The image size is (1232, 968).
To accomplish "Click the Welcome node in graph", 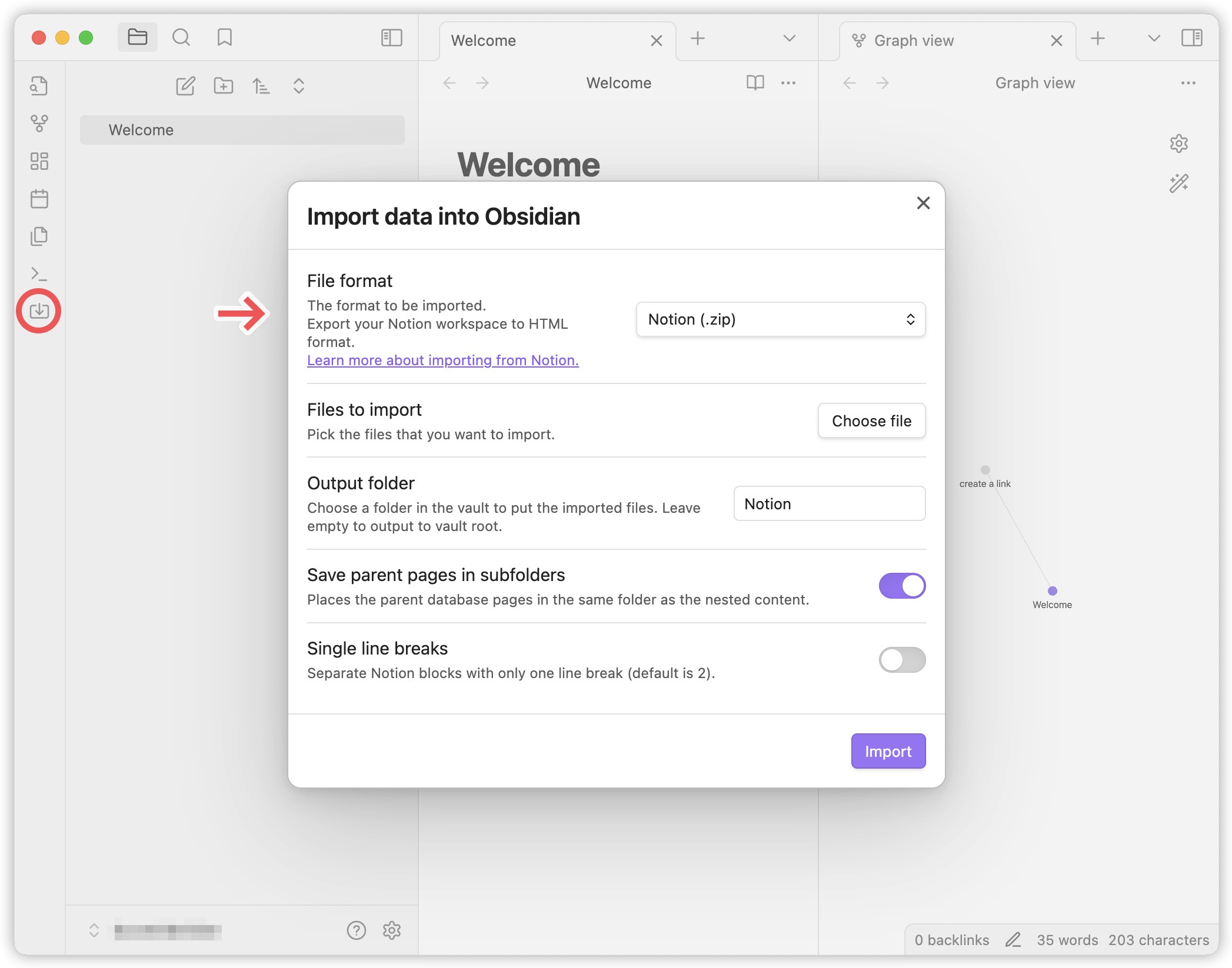I will click(x=1052, y=590).
